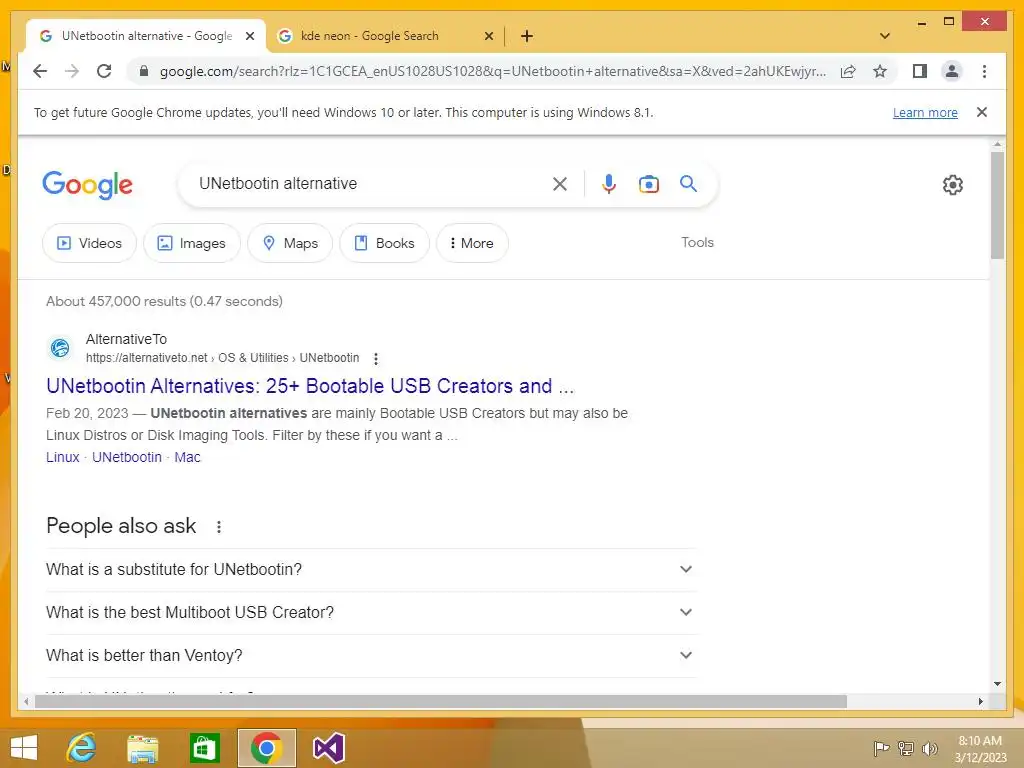Click the forward navigation arrow

point(72,71)
